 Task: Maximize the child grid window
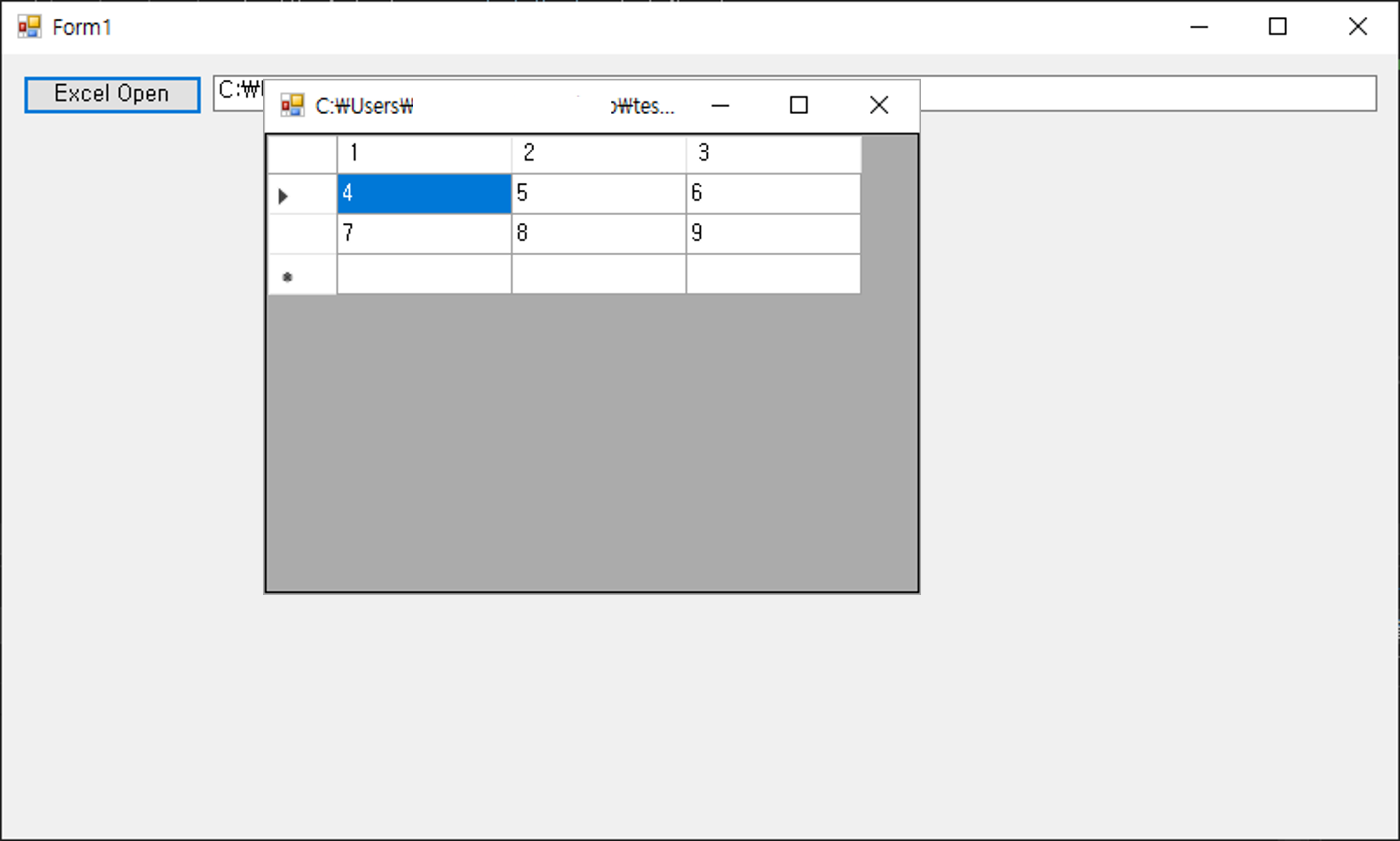[798, 106]
